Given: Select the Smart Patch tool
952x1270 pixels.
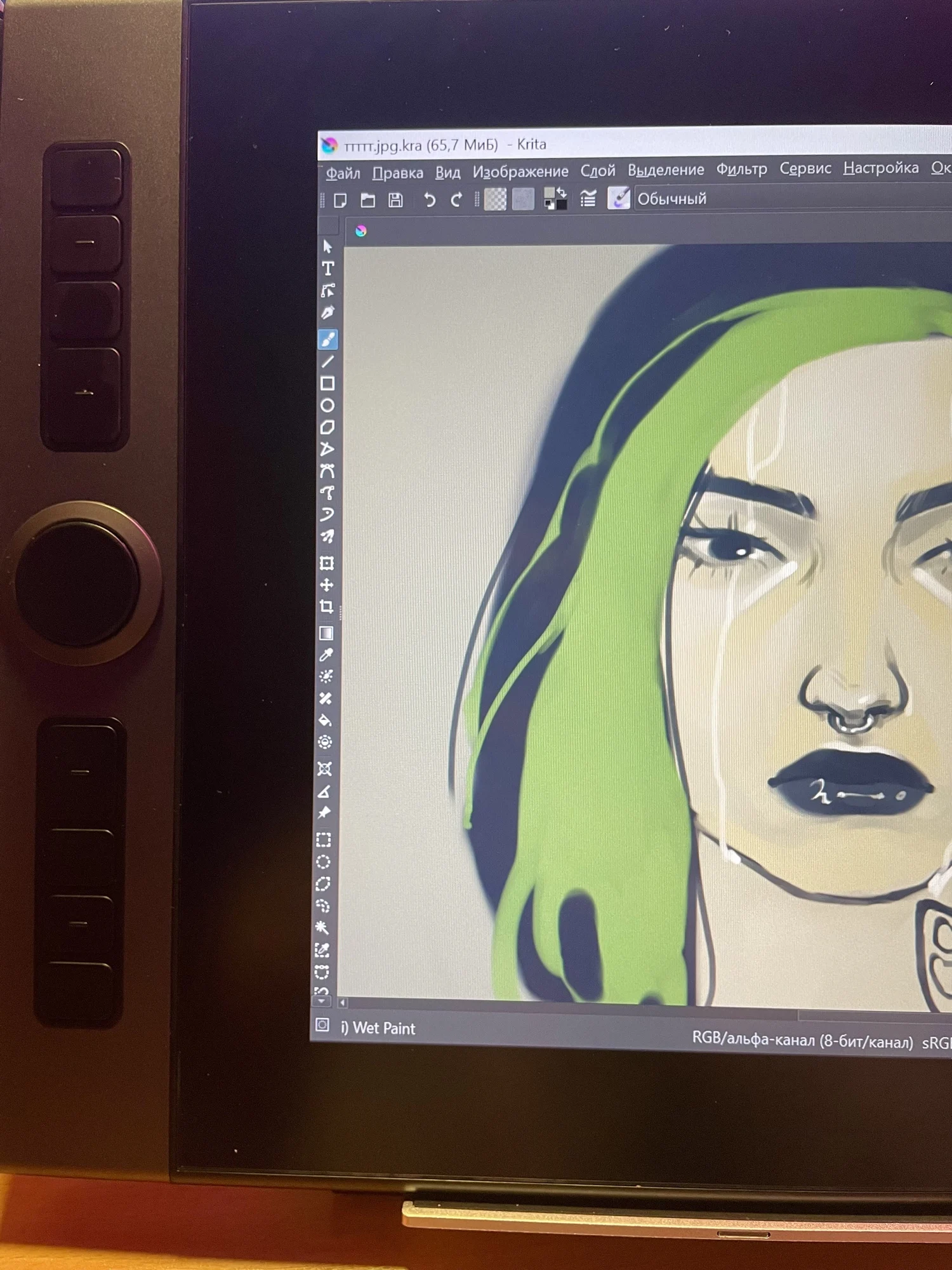Looking at the screenshot, I should [x=326, y=698].
